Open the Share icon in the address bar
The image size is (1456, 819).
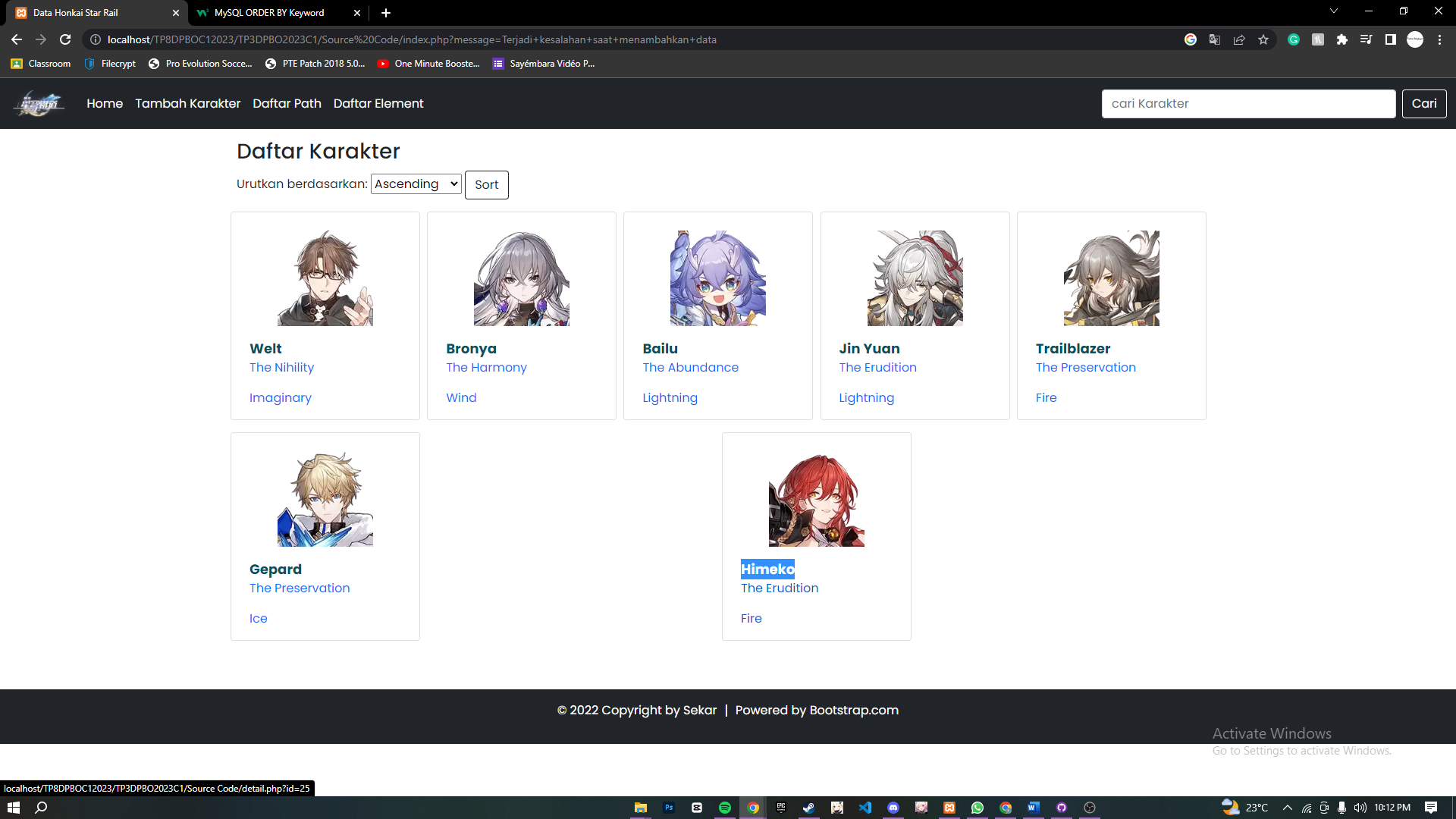click(1239, 39)
